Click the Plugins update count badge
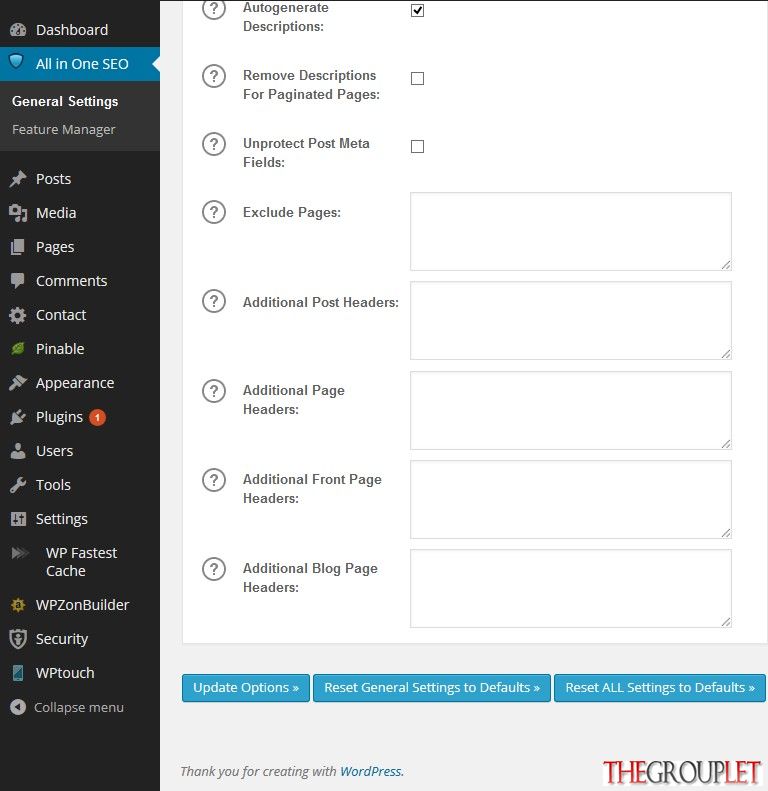The width and height of the screenshot is (768, 791). point(97,417)
